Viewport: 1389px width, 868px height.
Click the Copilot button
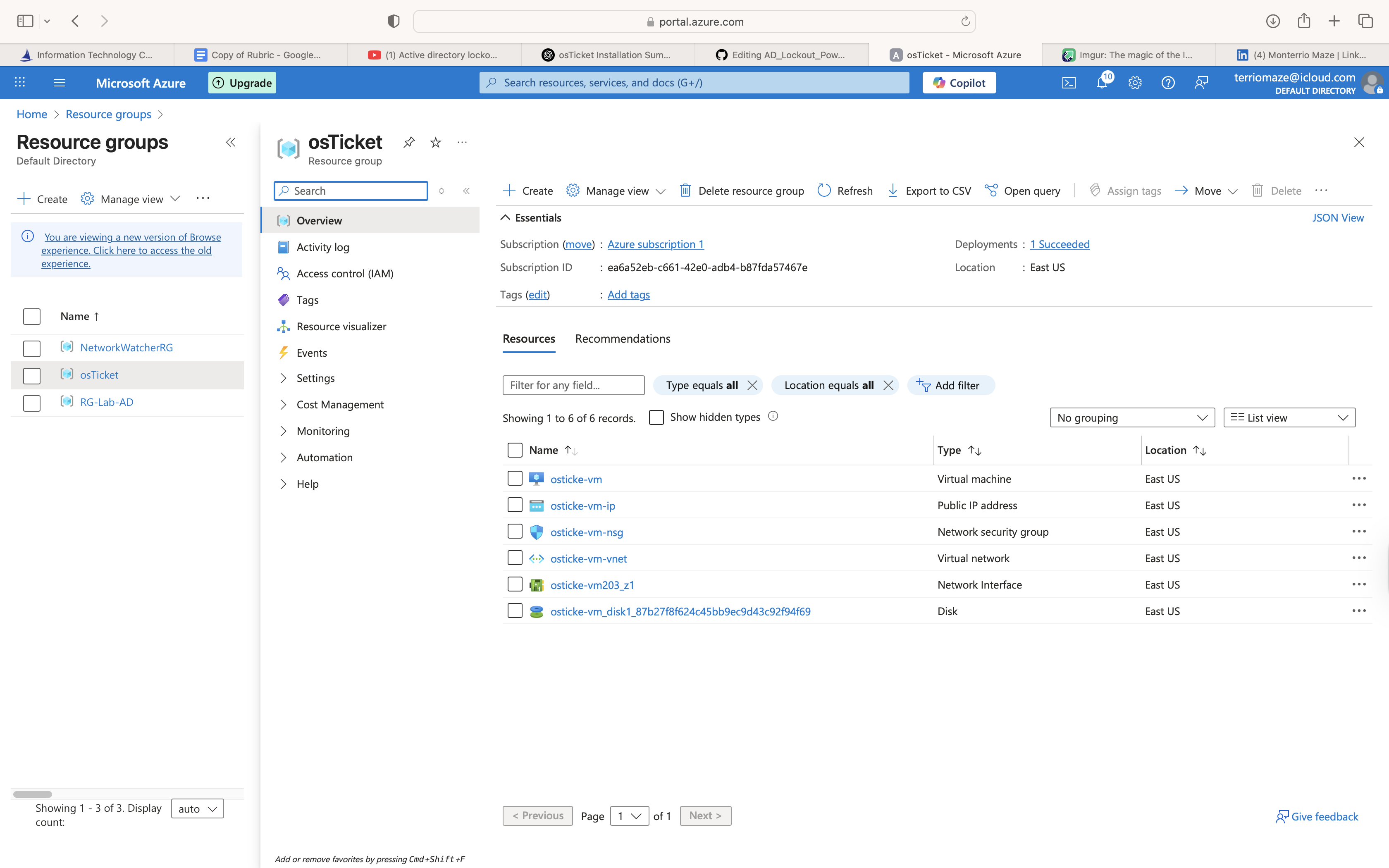point(959,83)
